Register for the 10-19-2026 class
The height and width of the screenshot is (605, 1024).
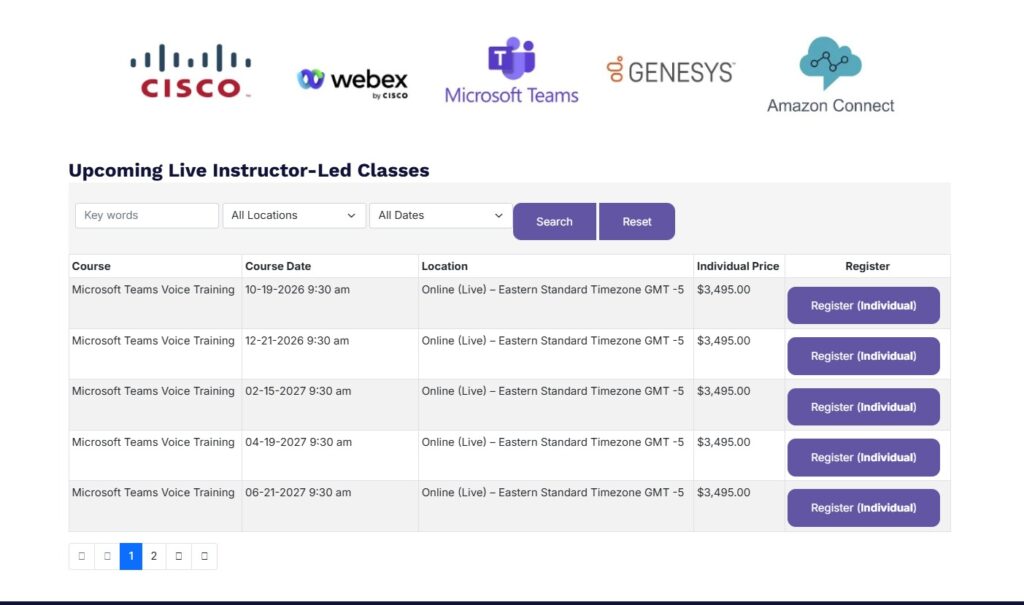[x=863, y=305]
